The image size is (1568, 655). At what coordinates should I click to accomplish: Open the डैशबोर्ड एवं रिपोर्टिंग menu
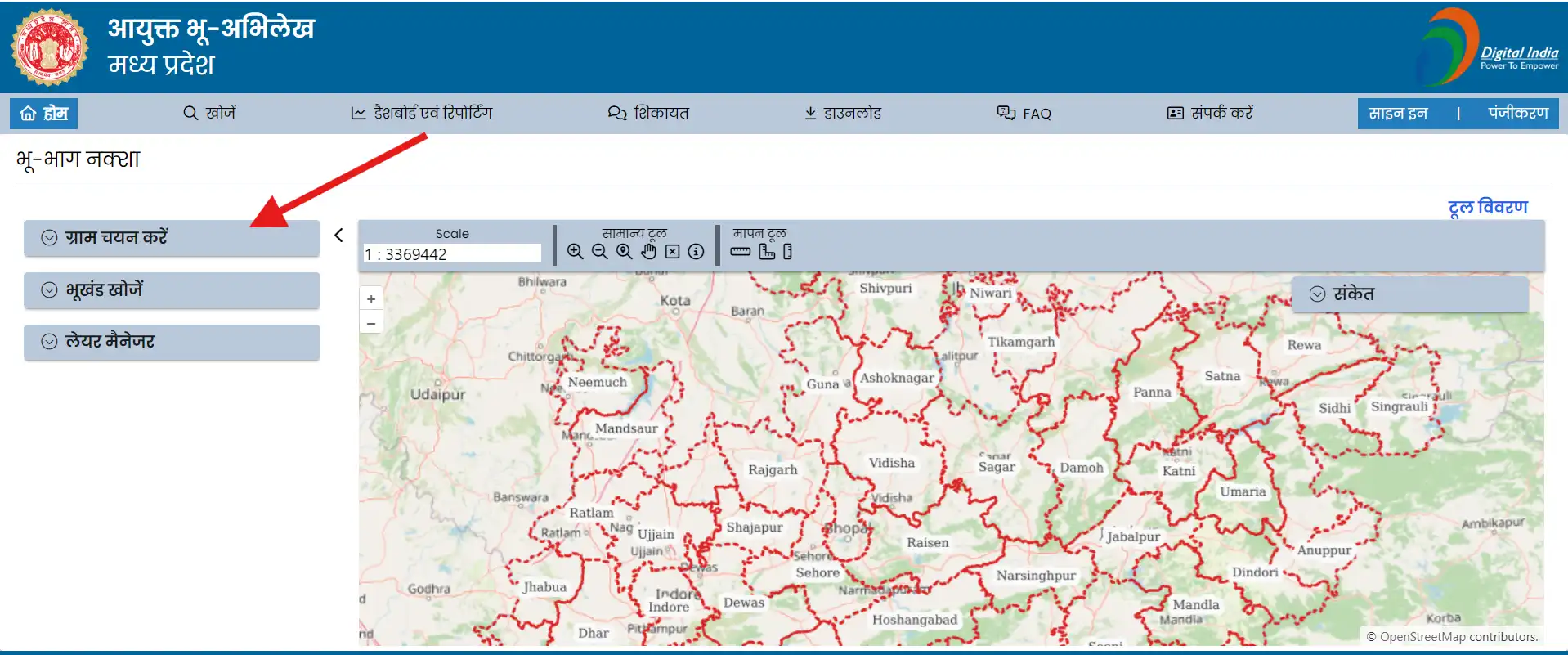click(x=422, y=114)
